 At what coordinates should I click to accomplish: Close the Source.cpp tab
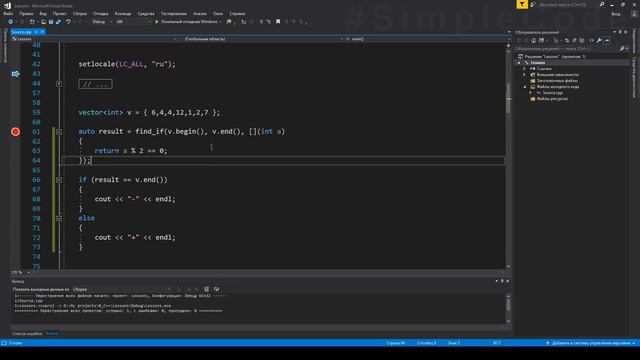(42, 32)
